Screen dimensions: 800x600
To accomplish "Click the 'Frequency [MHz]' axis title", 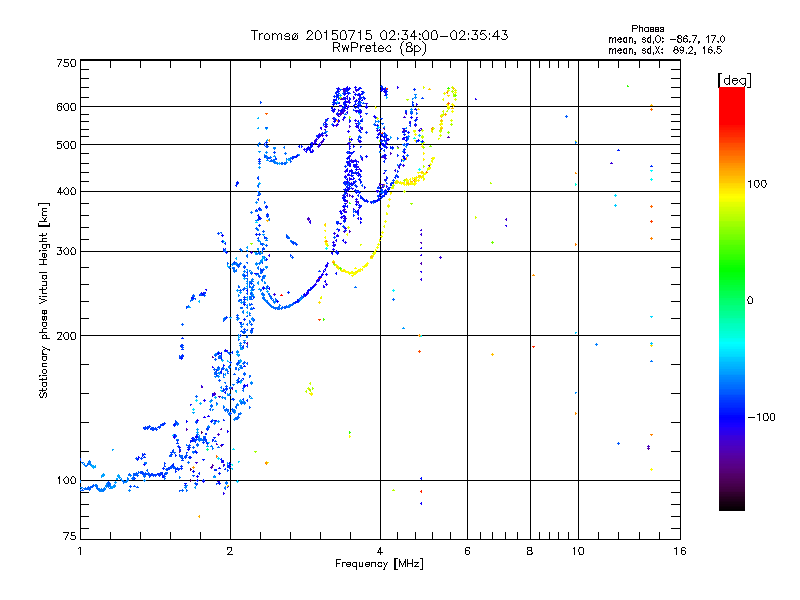I will pyautogui.click(x=379, y=564).
